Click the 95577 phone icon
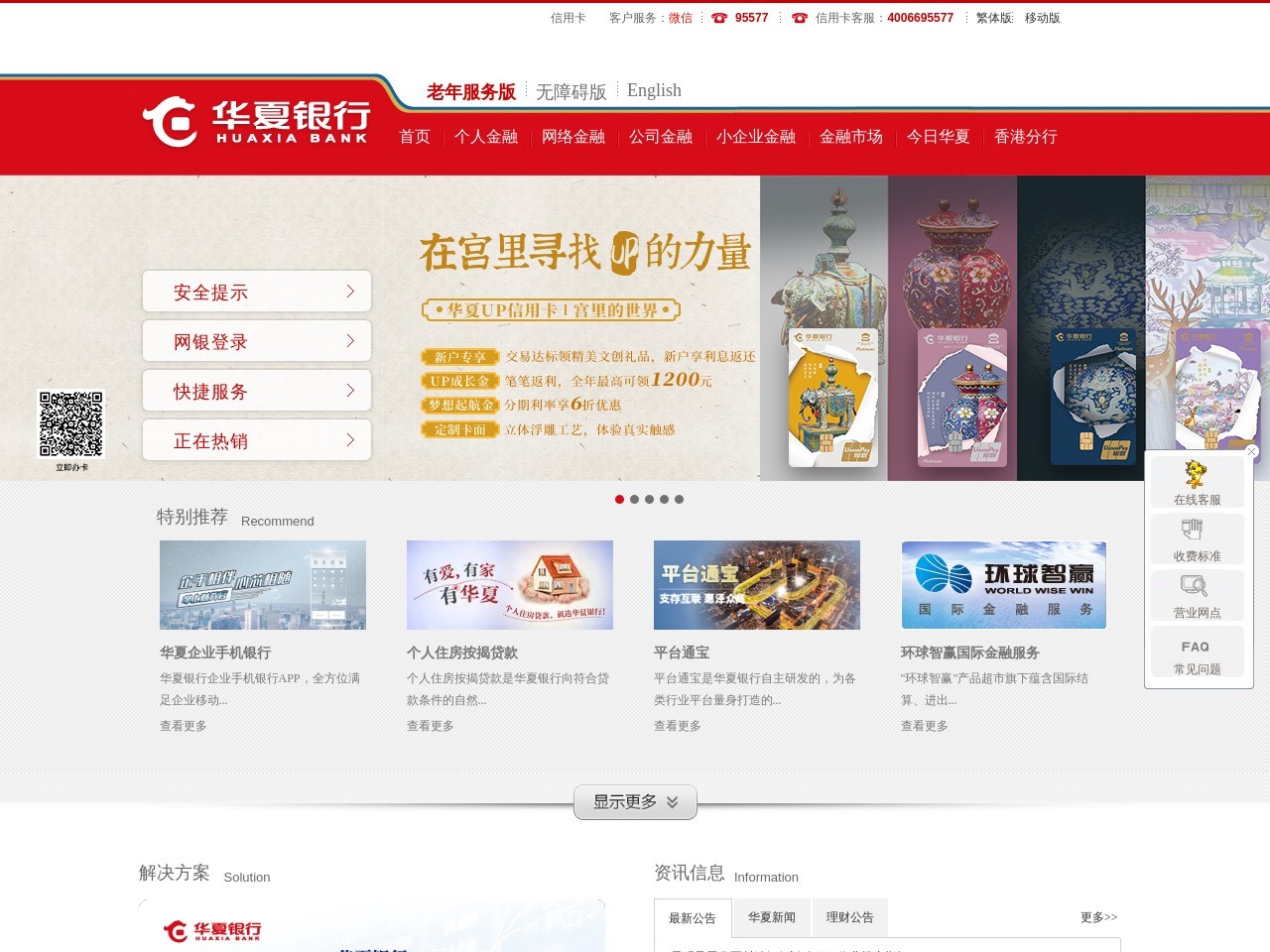The height and width of the screenshot is (952, 1270). (719, 18)
